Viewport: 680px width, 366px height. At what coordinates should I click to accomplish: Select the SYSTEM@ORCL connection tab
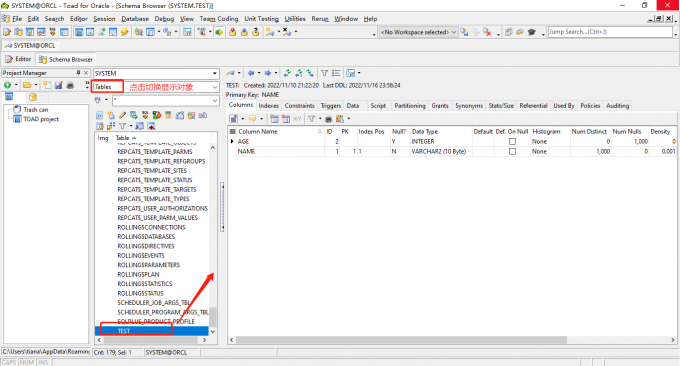(29, 46)
